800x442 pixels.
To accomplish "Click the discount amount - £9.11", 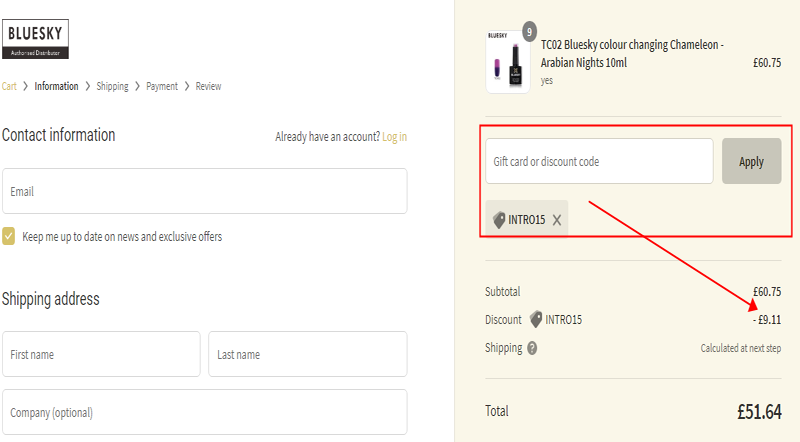I will (x=767, y=320).
